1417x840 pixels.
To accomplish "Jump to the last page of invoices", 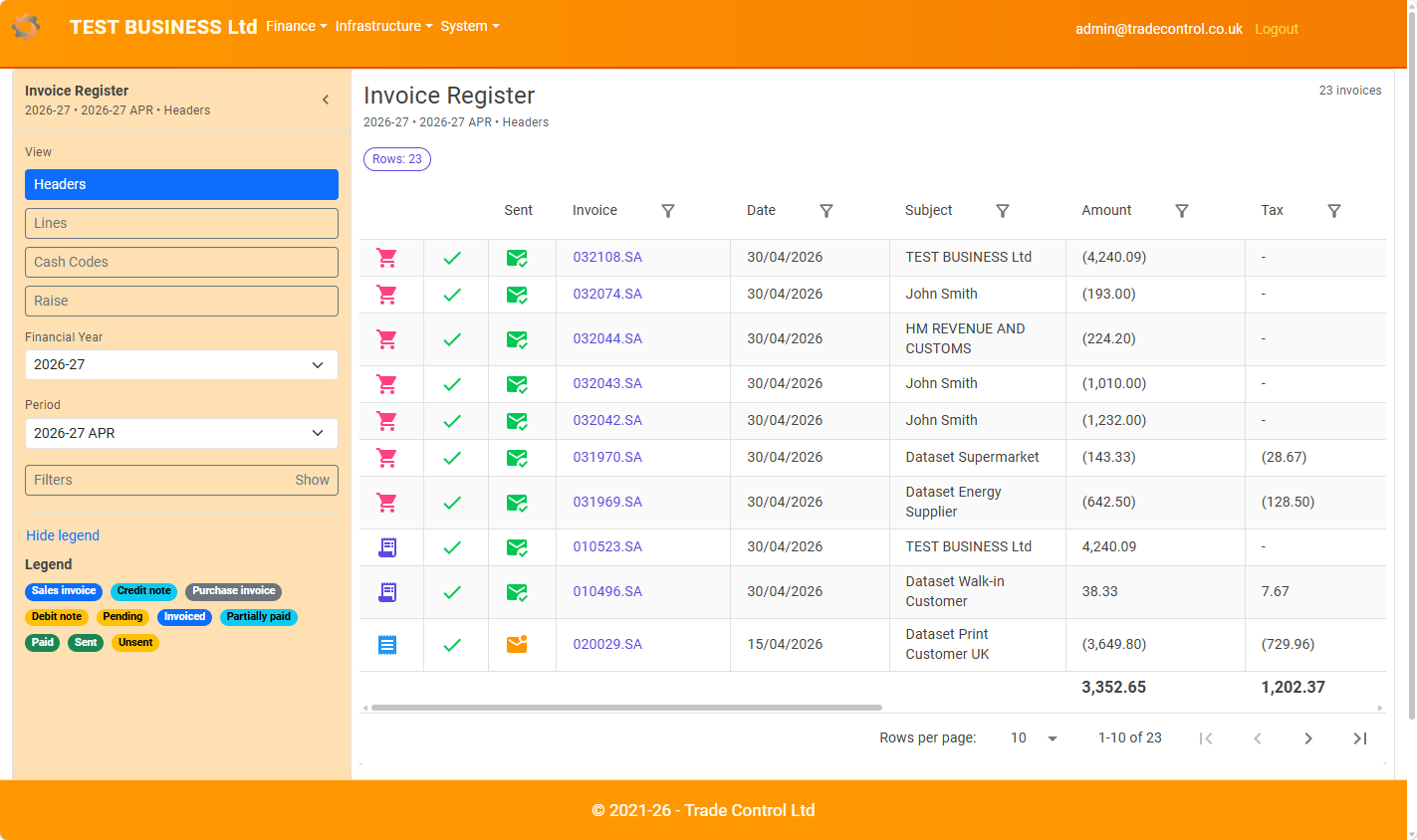I will coord(1360,738).
